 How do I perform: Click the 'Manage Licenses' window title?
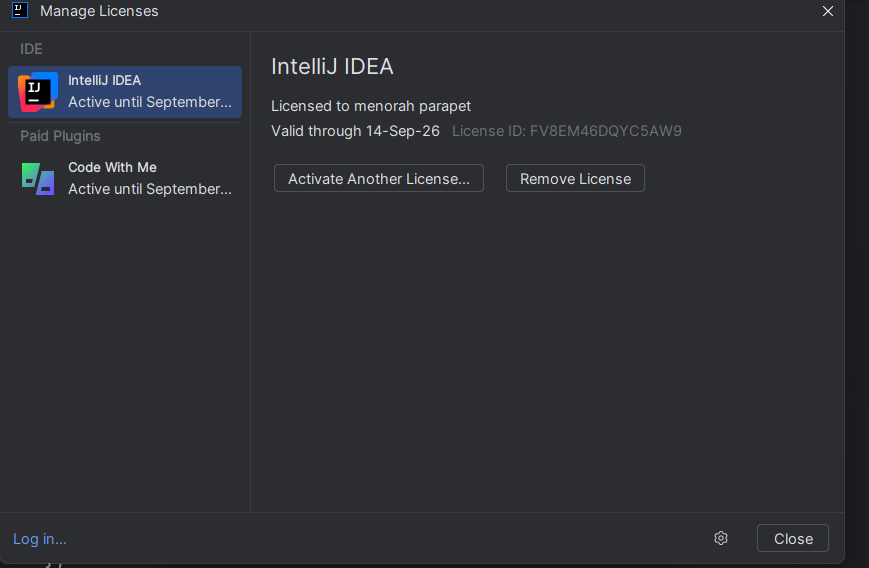coord(99,11)
